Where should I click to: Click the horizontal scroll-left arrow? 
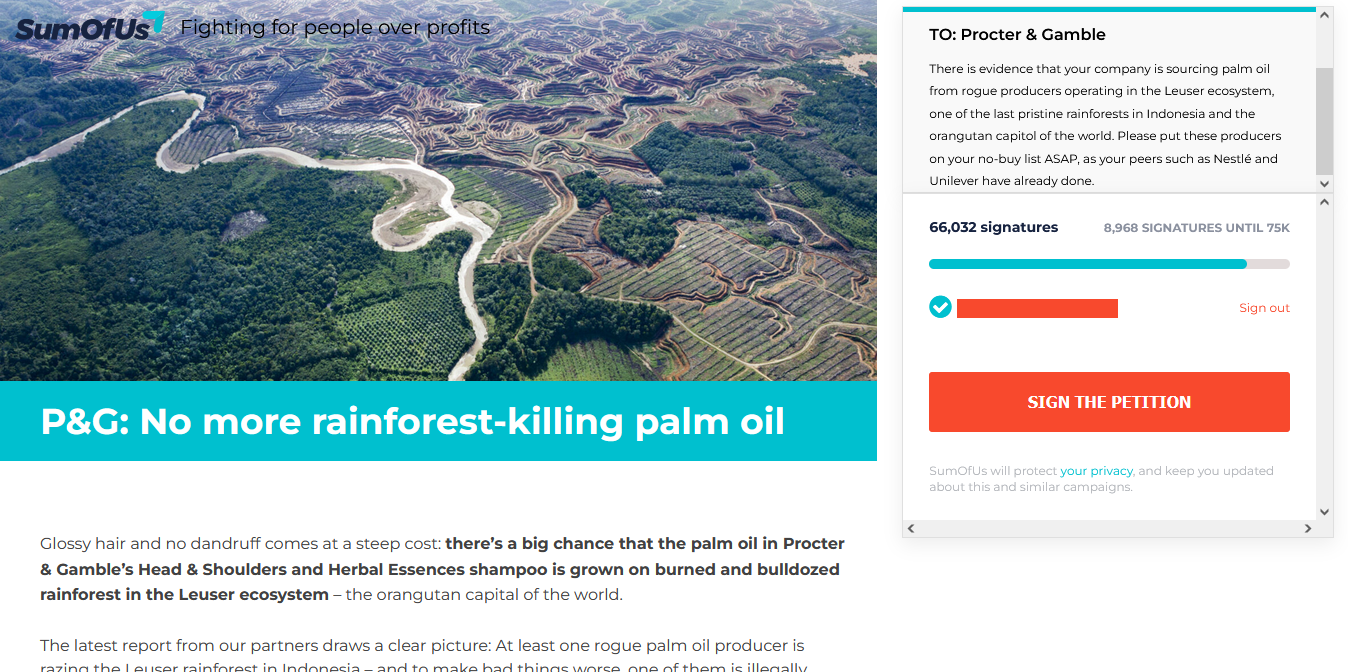(911, 528)
